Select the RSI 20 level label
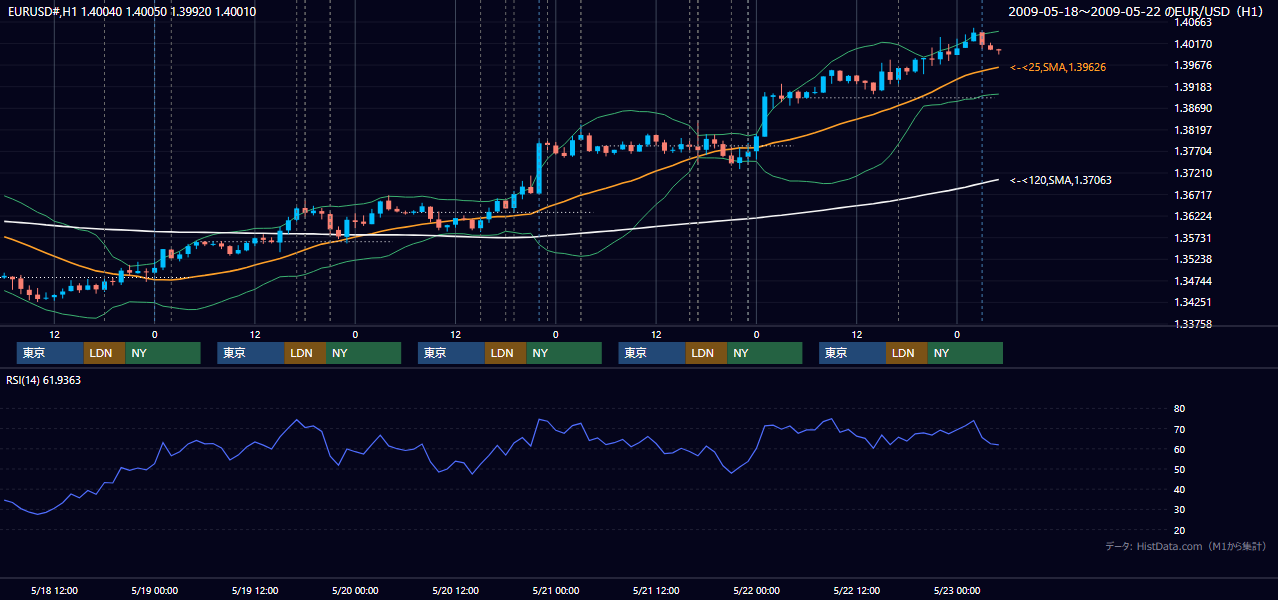The image size is (1278, 600). (x=1179, y=530)
